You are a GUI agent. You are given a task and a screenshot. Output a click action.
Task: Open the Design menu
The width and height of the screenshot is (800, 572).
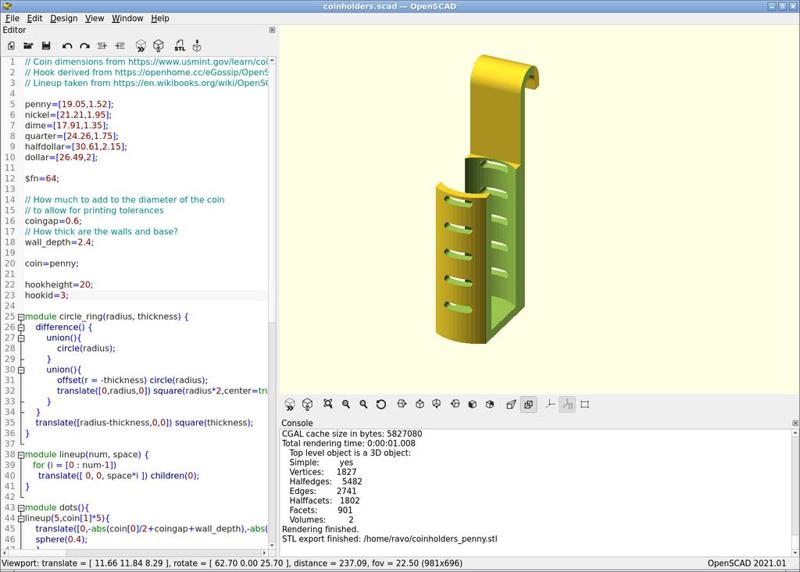click(64, 18)
